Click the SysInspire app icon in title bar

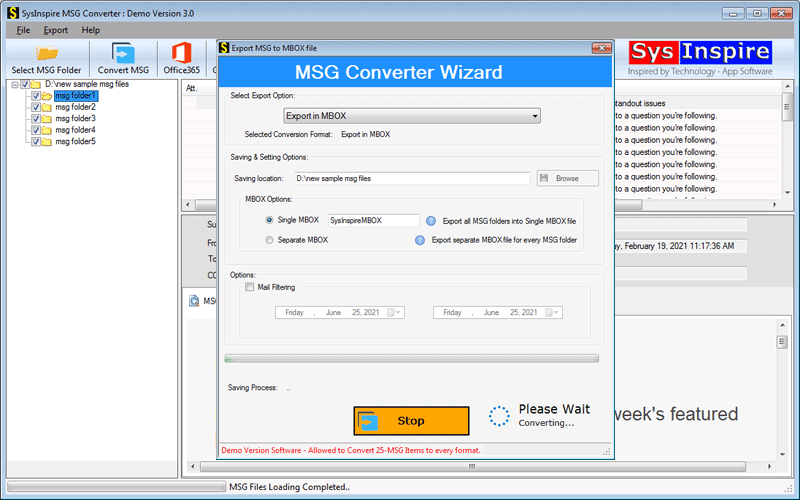click(x=13, y=13)
